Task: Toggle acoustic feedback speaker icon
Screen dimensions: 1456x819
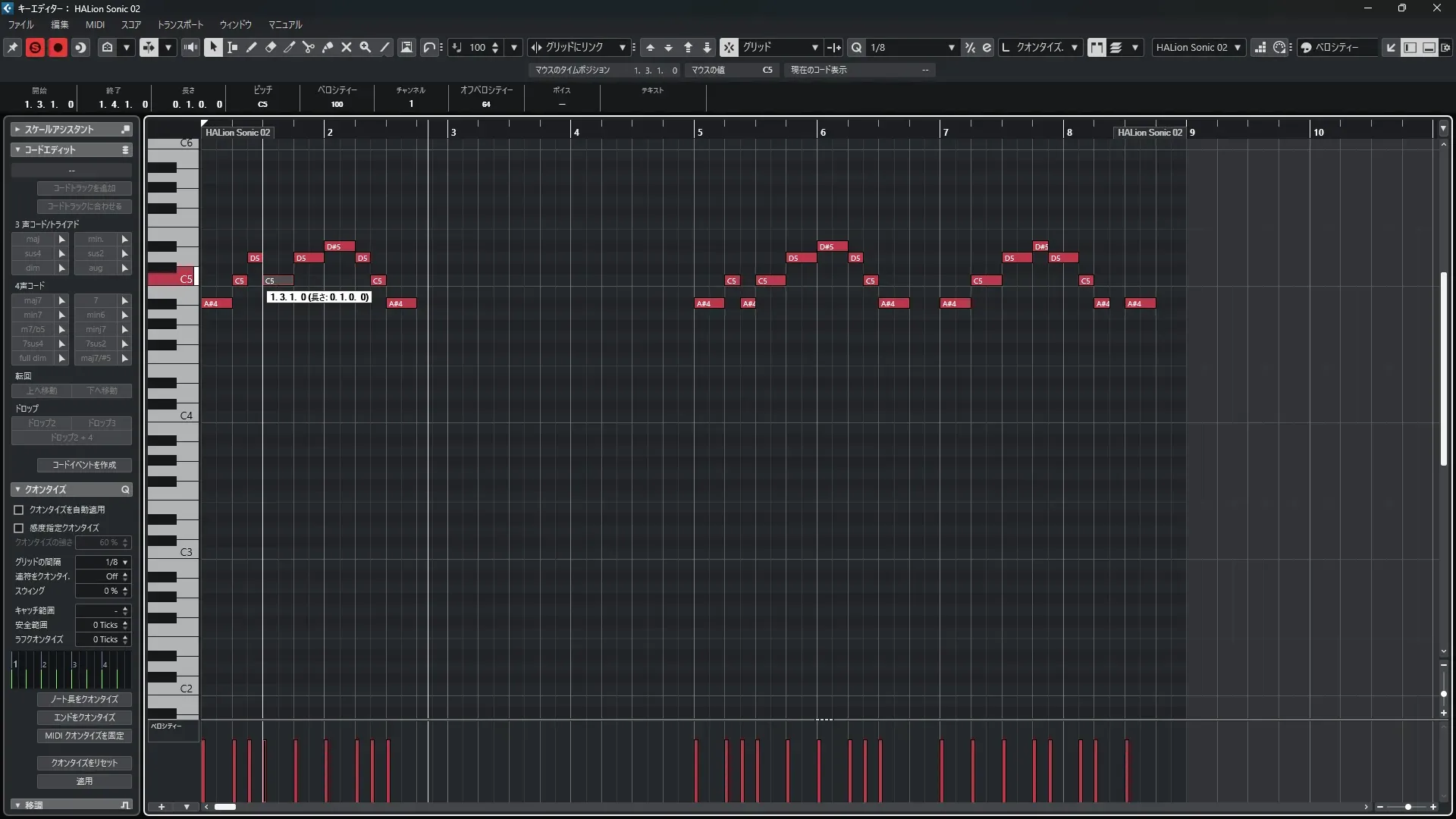Action: click(x=190, y=47)
